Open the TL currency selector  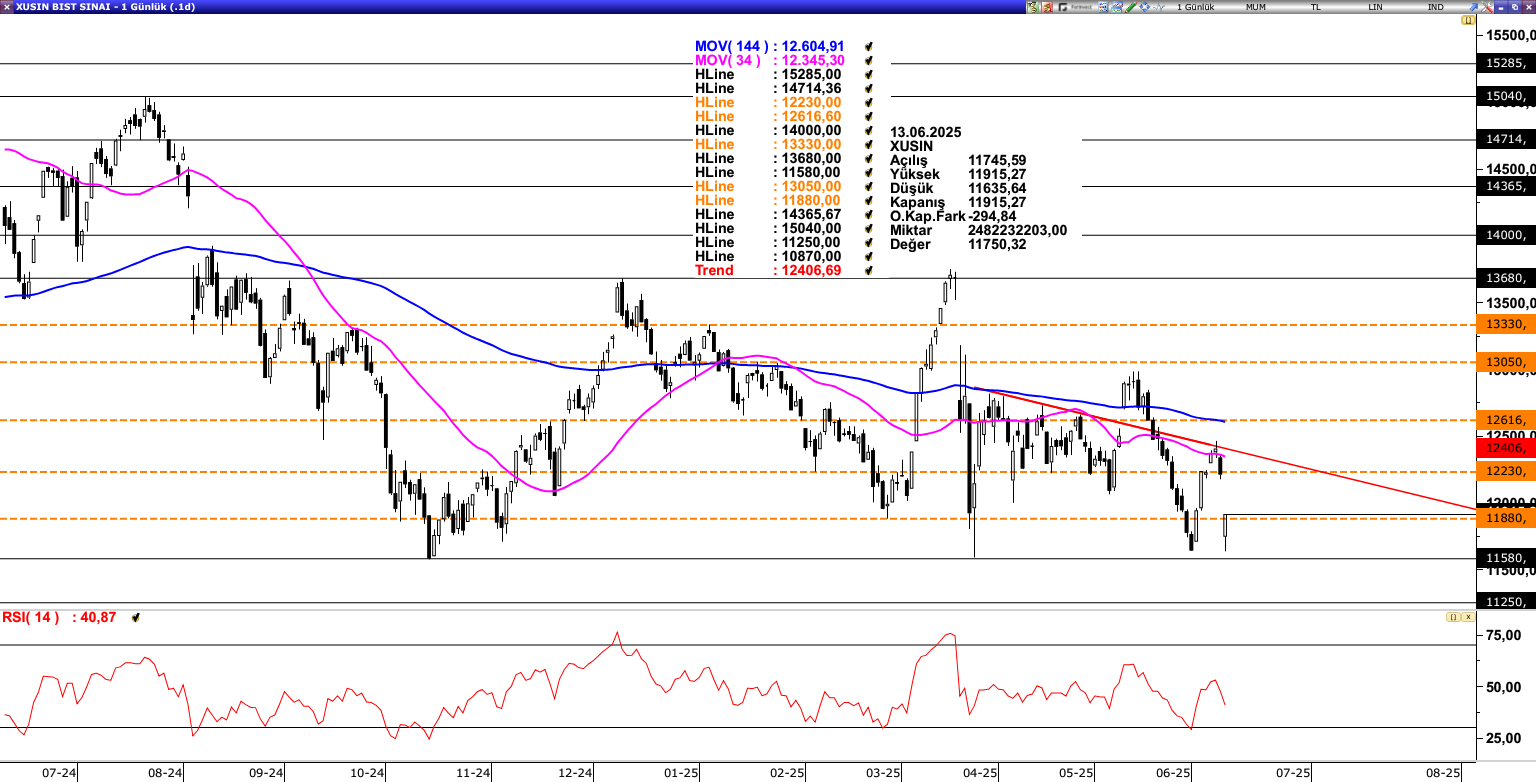point(1315,7)
